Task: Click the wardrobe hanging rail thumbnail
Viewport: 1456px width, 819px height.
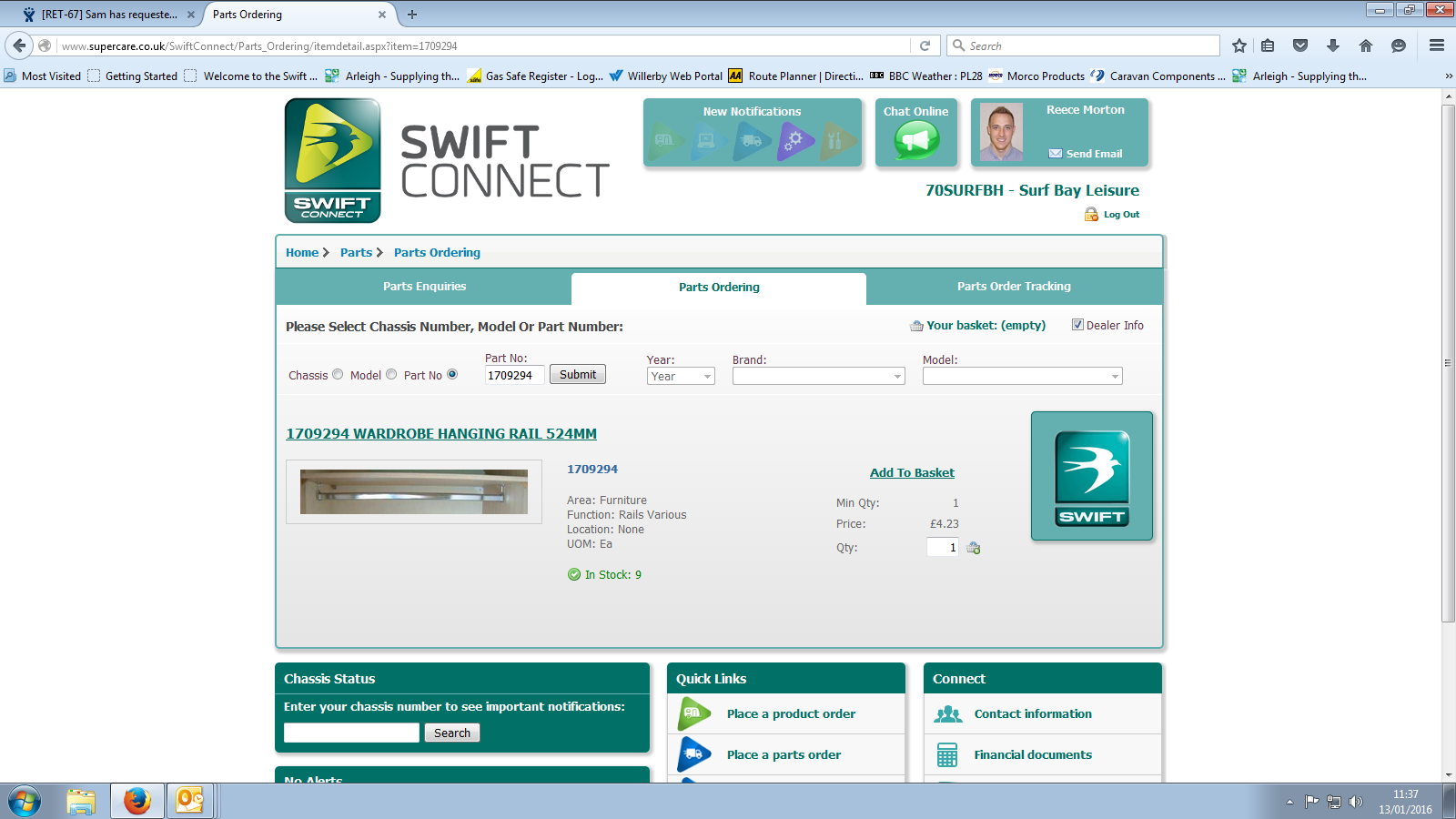Action: pos(414,491)
